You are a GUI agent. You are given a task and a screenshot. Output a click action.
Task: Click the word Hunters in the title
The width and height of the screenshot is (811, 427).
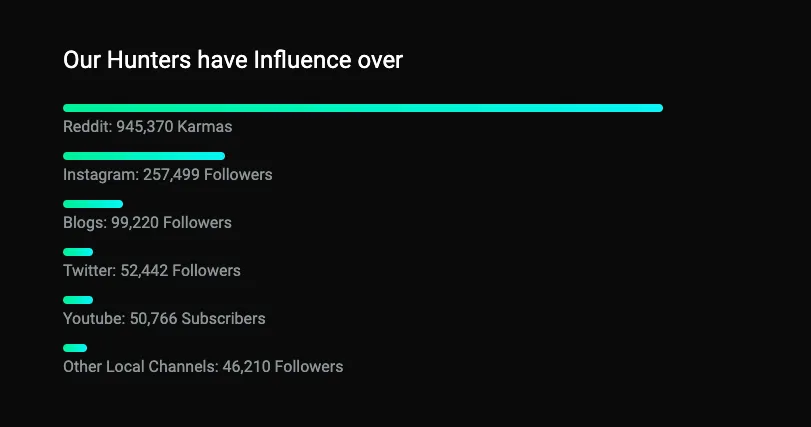148,60
